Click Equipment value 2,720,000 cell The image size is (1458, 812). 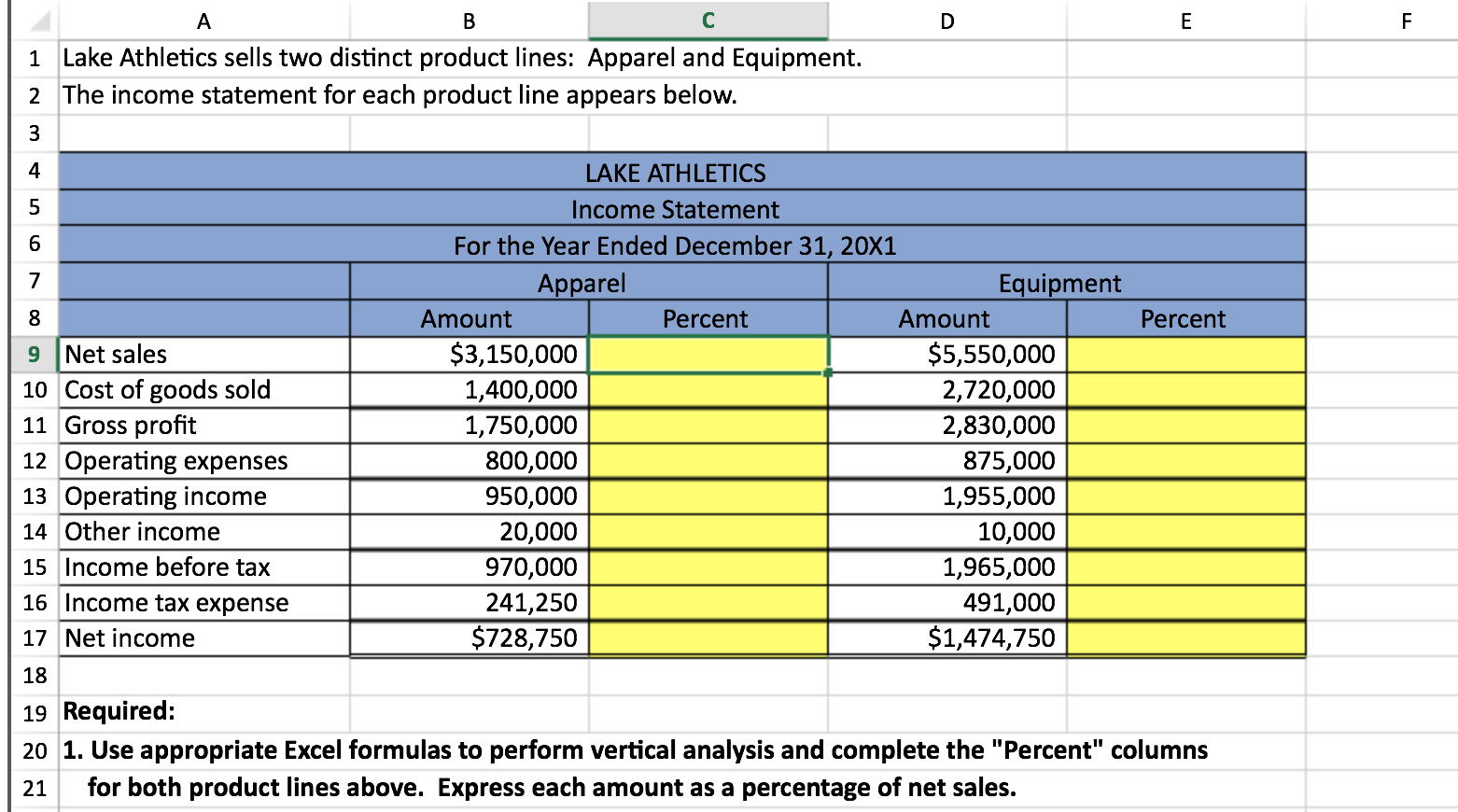click(x=947, y=390)
